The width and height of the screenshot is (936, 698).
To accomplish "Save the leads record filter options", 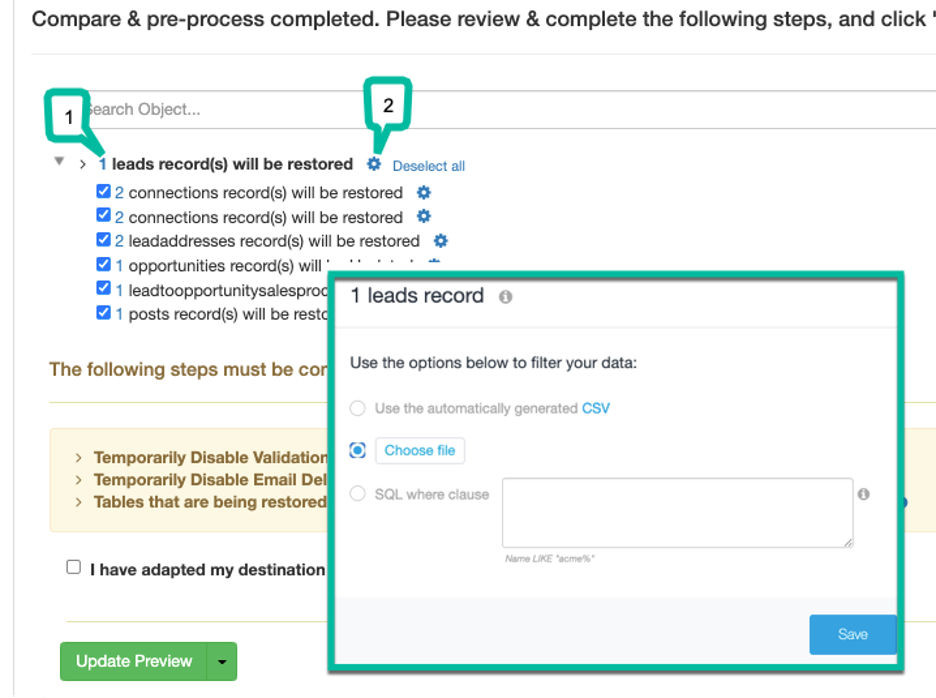I will (852, 634).
